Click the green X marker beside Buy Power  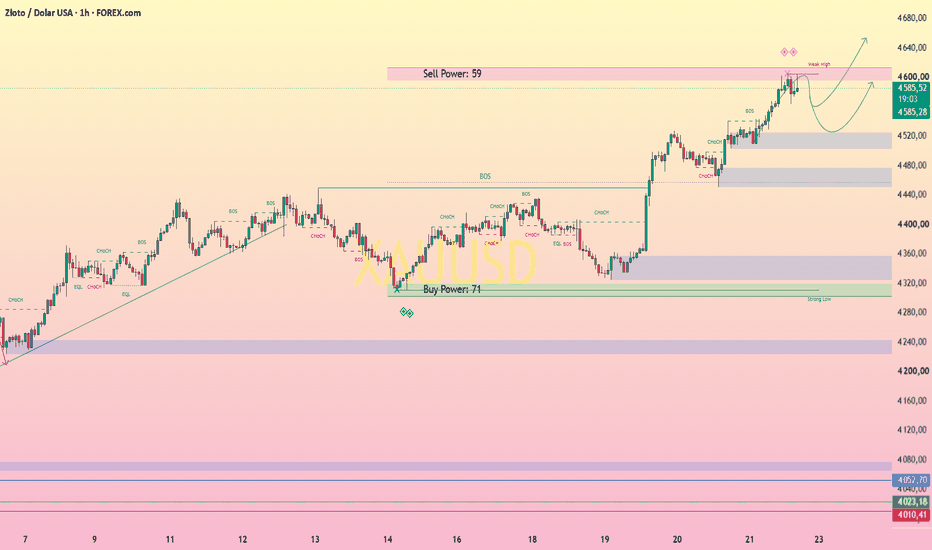(x=397, y=289)
